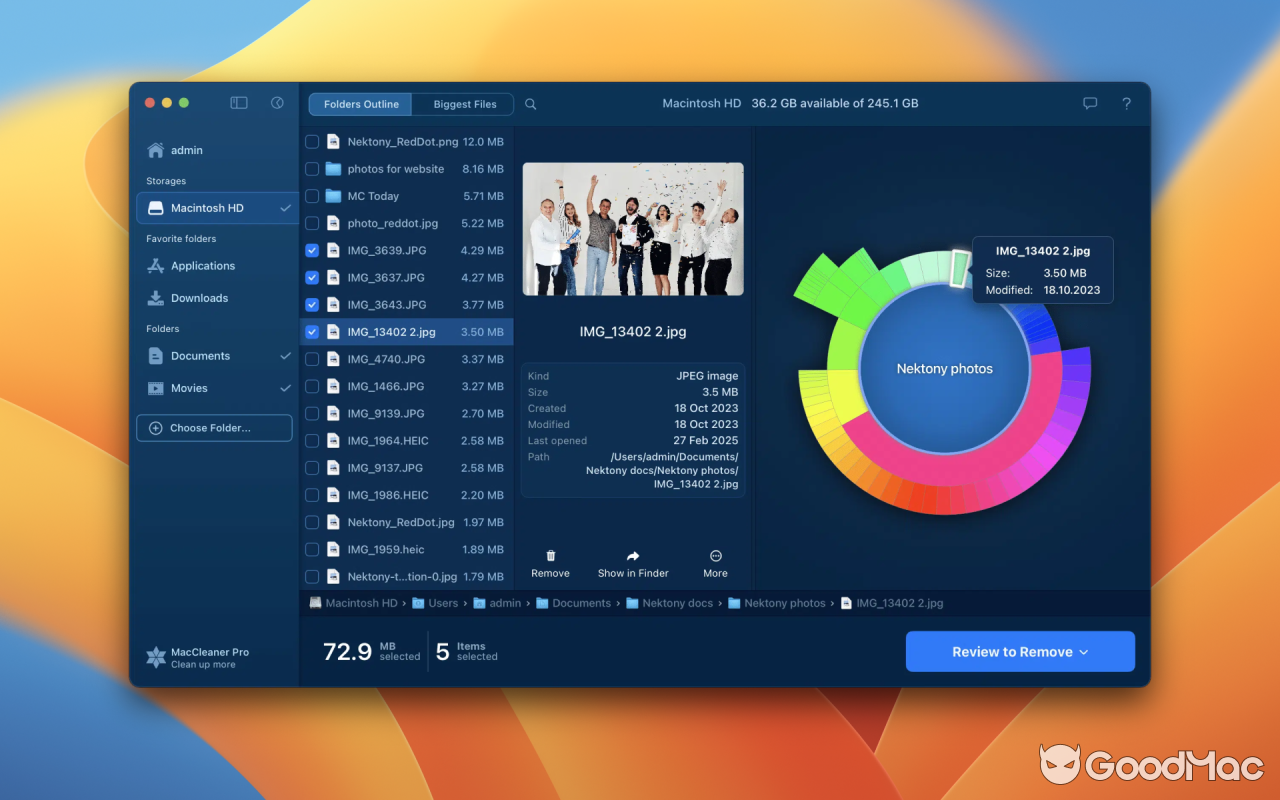Select the Remove trash can icon

(x=550, y=555)
